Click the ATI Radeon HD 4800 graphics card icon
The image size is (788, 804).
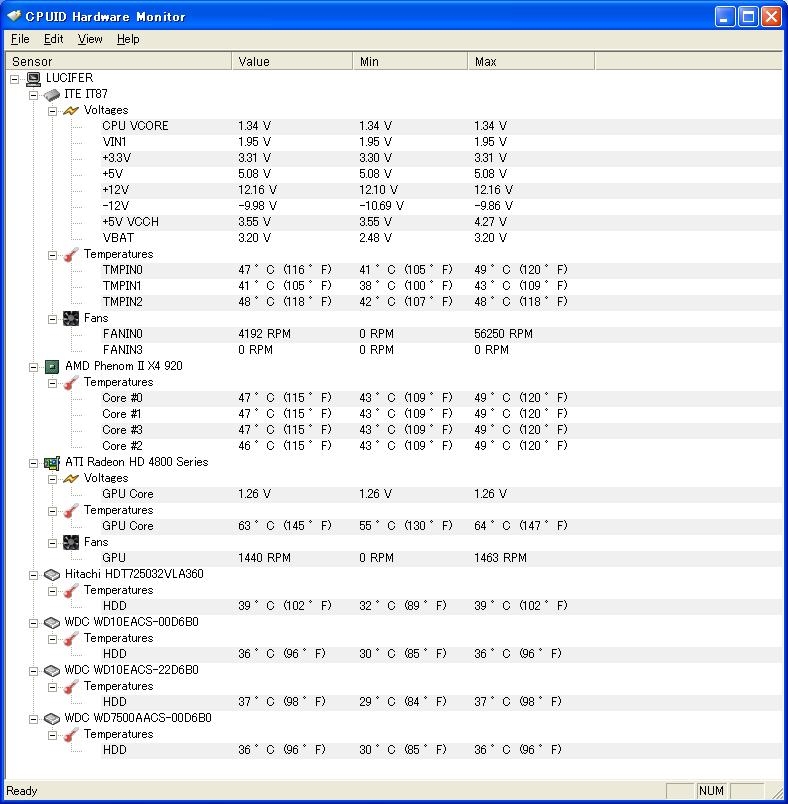(52, 463)
